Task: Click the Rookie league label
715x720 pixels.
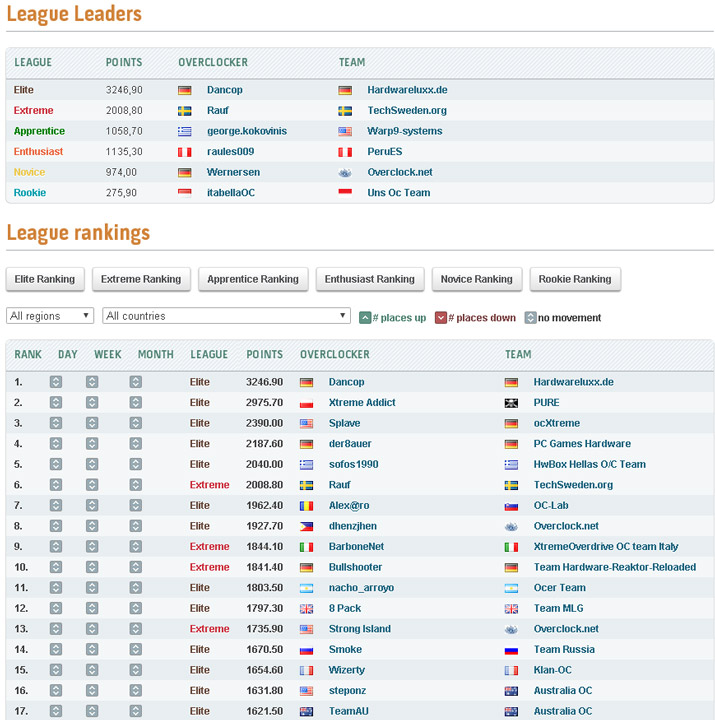Action: 29,193
